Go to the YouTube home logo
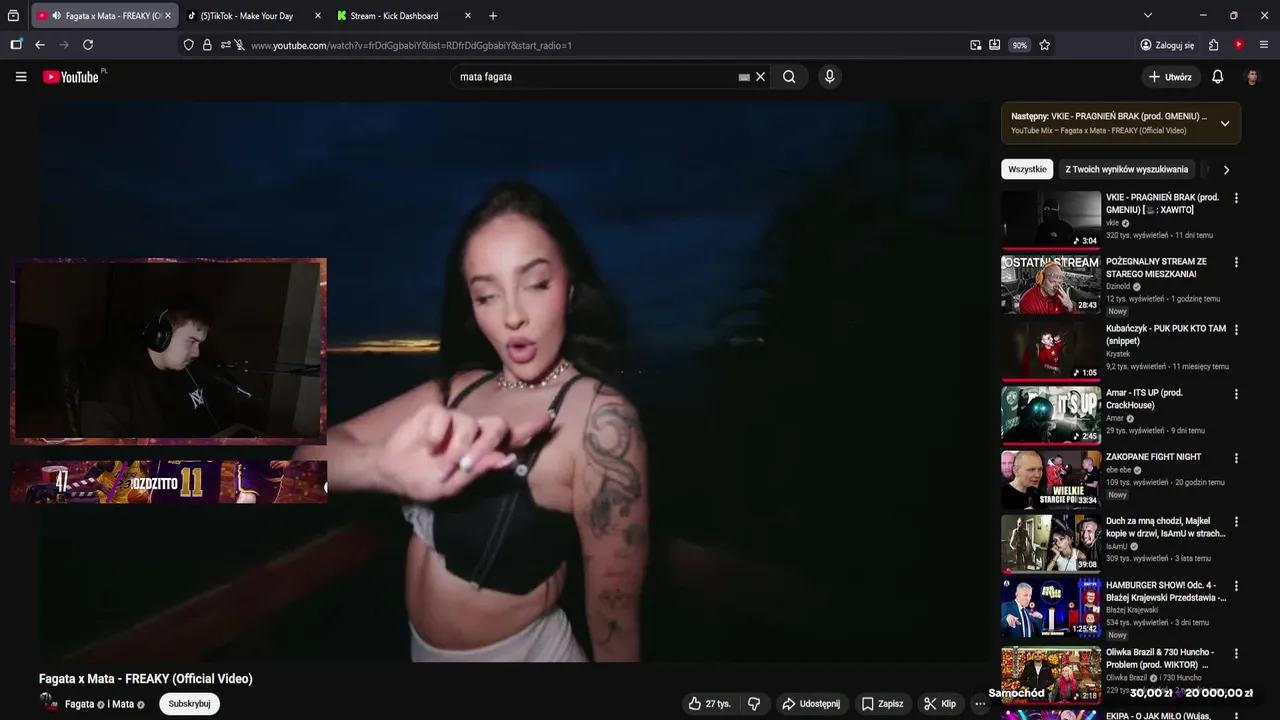The height and width of the screenshot is (720, 1280). coord(71,77)
